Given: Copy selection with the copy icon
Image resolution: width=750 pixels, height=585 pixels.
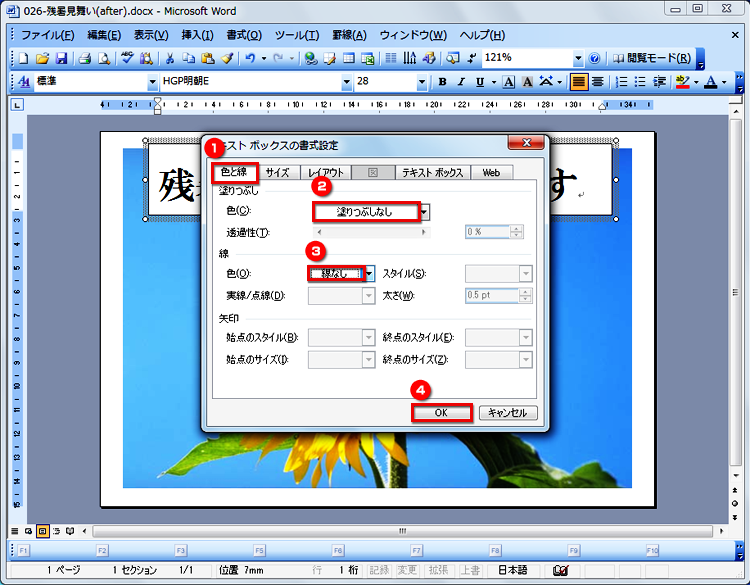Looking at the screenshot, I should point(188,58).
